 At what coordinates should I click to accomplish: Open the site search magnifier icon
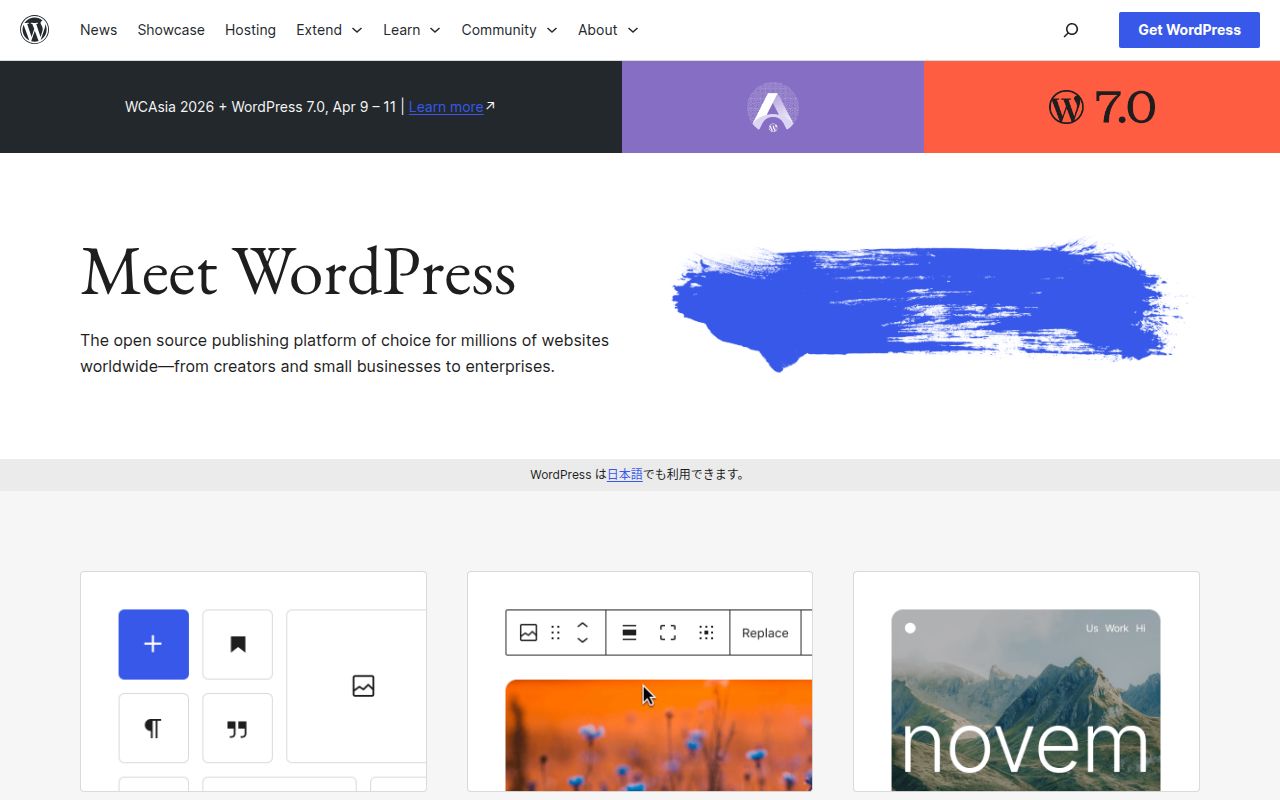coord(1071,30)
